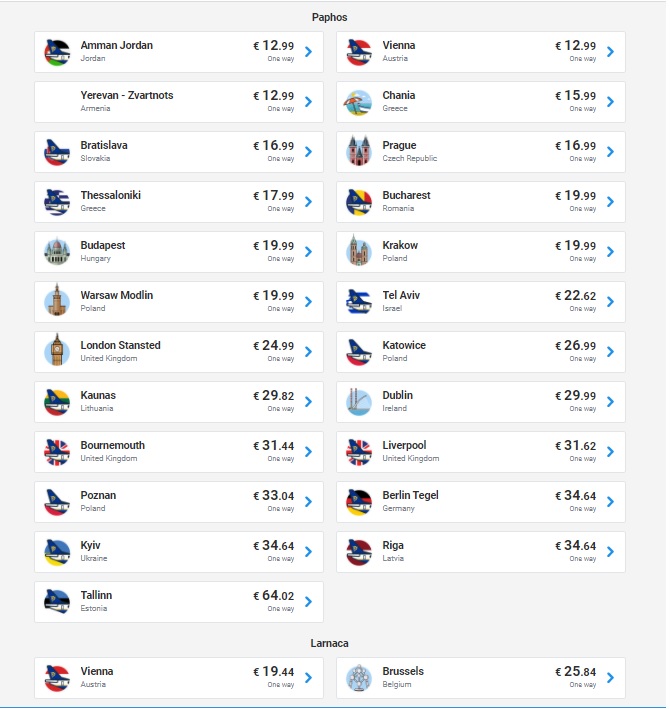Click the Chania beach umbrella icon
The height and width of the screenshot is (709, 670).
(x=359, y=102)
